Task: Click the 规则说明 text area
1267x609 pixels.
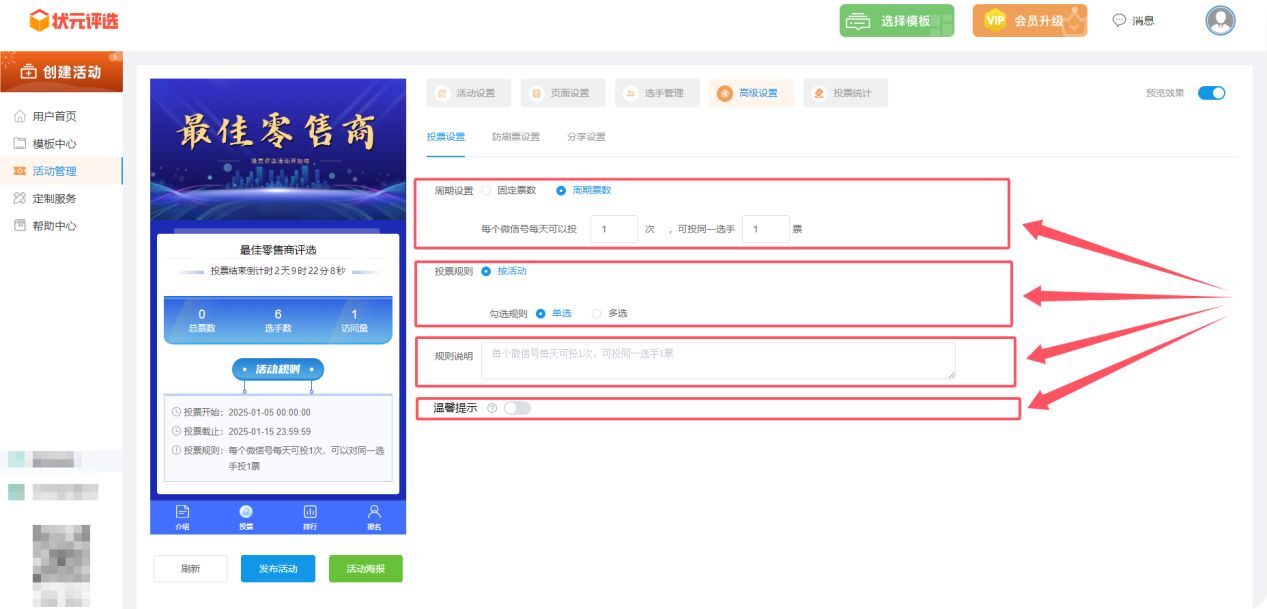Action: click(718, 361)
